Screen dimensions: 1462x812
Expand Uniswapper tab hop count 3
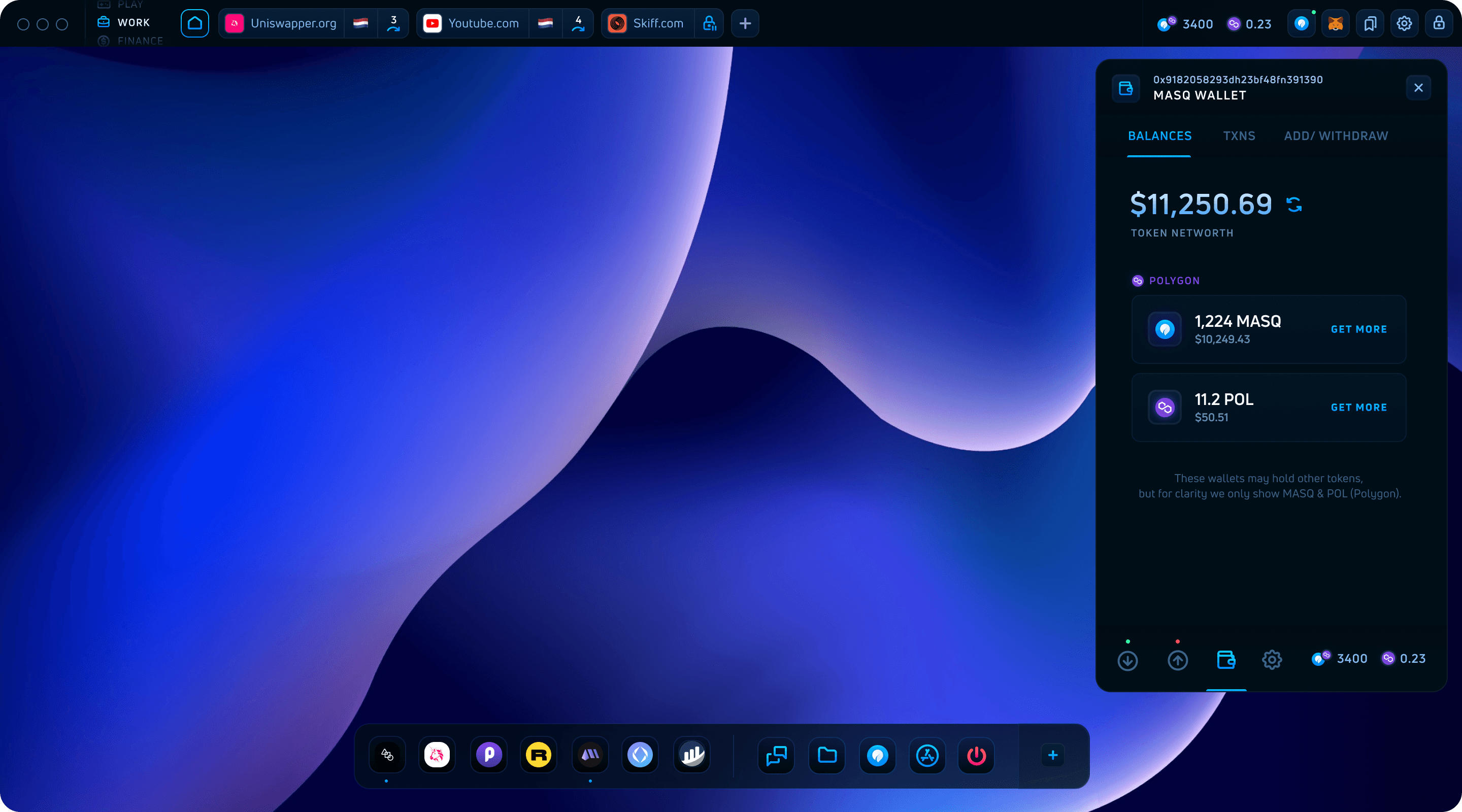[x=393, y=23]
